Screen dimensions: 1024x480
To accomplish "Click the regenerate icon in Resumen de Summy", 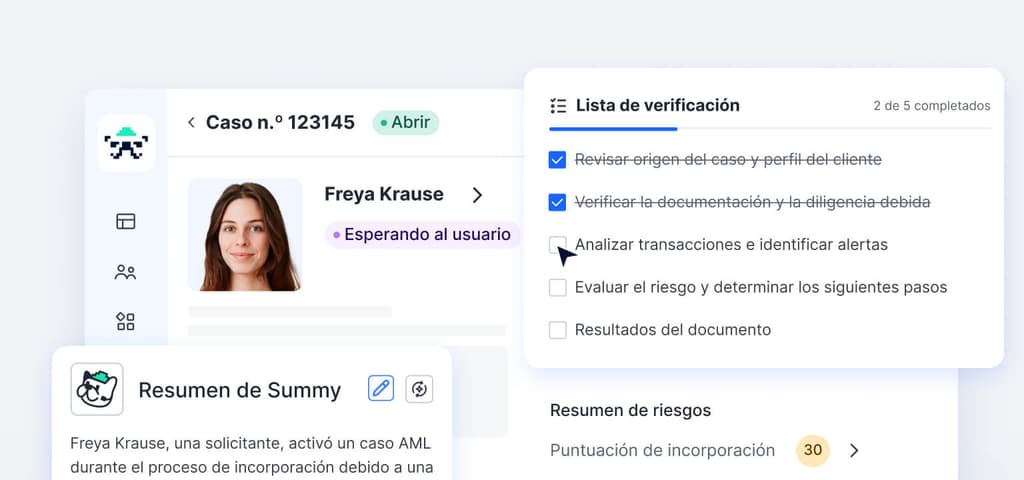I will [x=419, y=389].
